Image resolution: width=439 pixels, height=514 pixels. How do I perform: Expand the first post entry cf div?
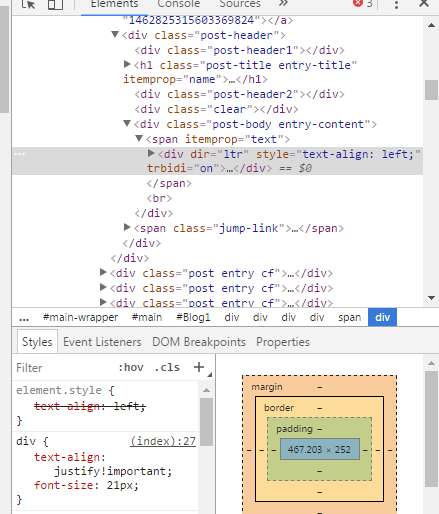103,272
